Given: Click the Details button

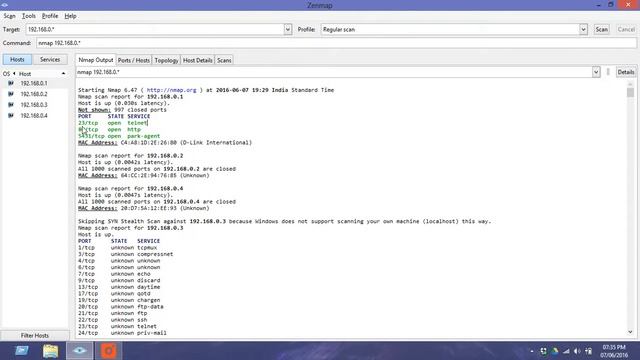Looking at the screenshot, I should click(626, 72).
